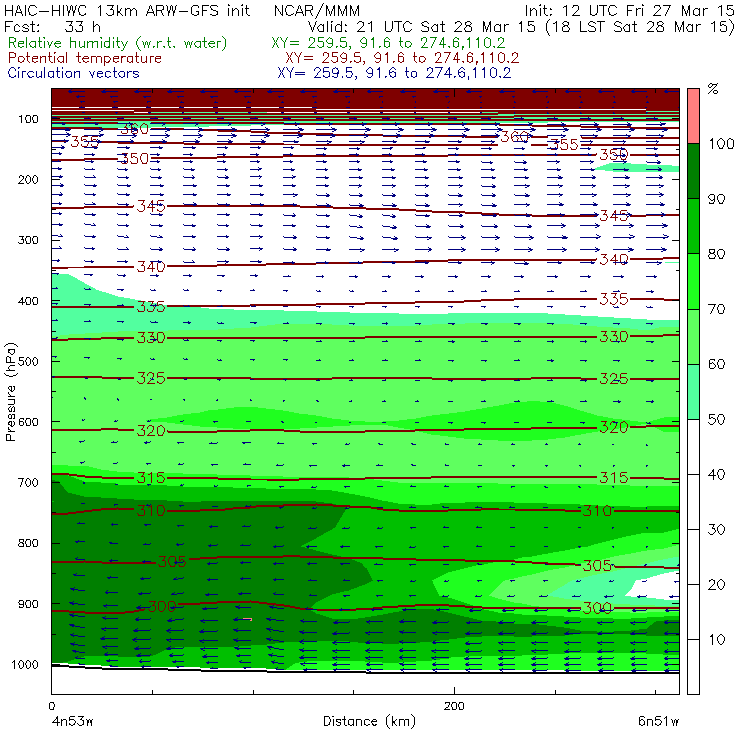Click the 'Distance (km)' axis title

369,722
